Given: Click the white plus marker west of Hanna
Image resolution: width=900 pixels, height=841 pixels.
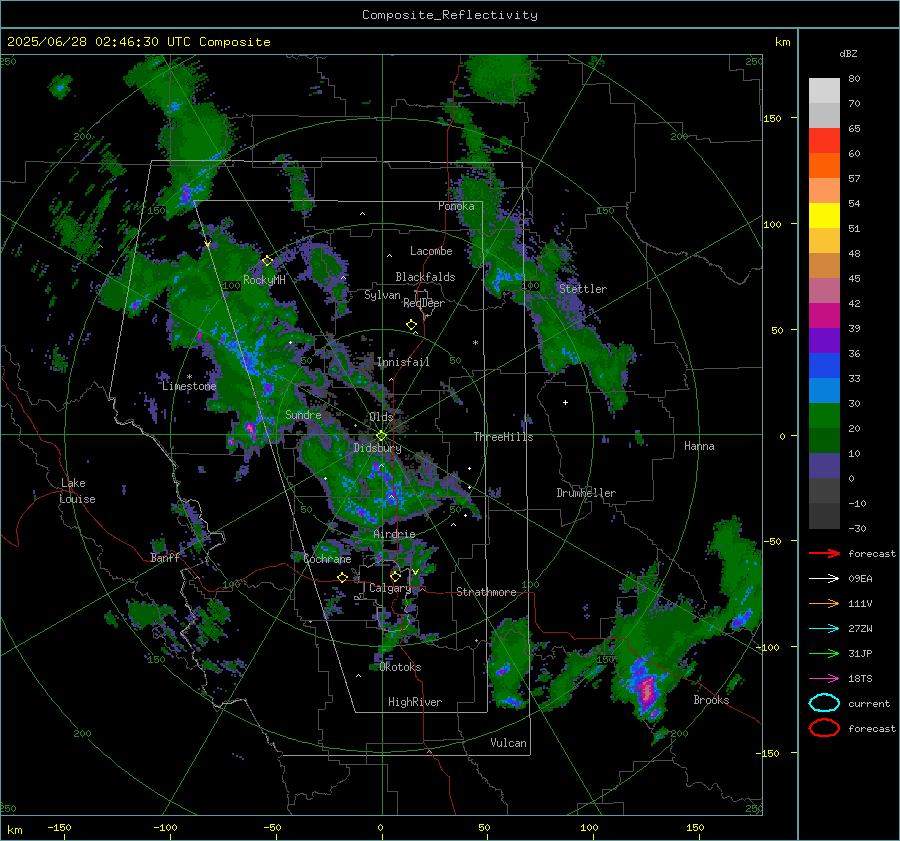Looking at the screenshot, I should point(565,402).
